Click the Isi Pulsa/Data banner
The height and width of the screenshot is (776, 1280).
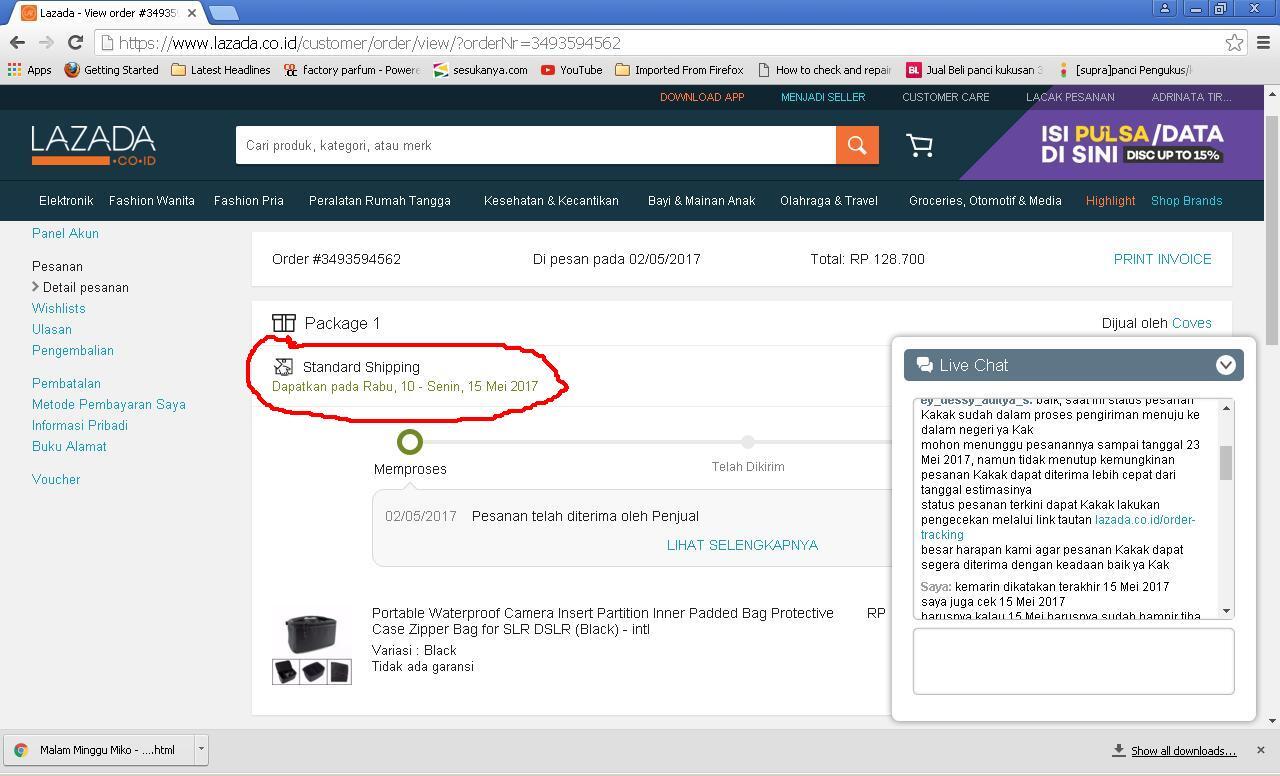coord(1132,144)
